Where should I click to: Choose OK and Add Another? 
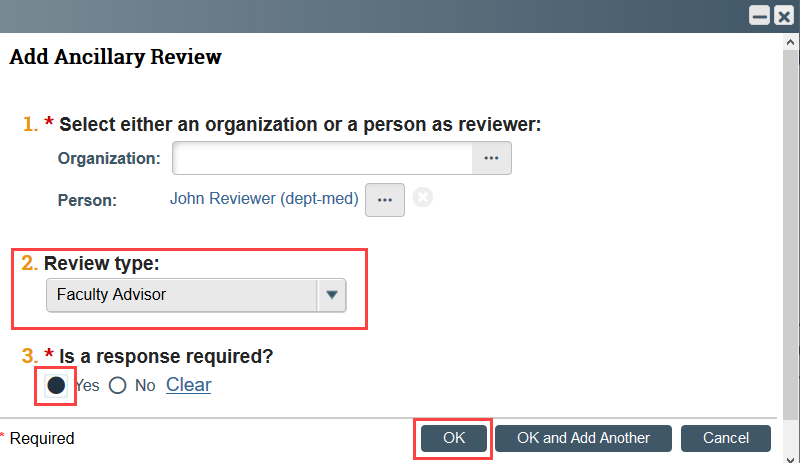pos(583,438)
